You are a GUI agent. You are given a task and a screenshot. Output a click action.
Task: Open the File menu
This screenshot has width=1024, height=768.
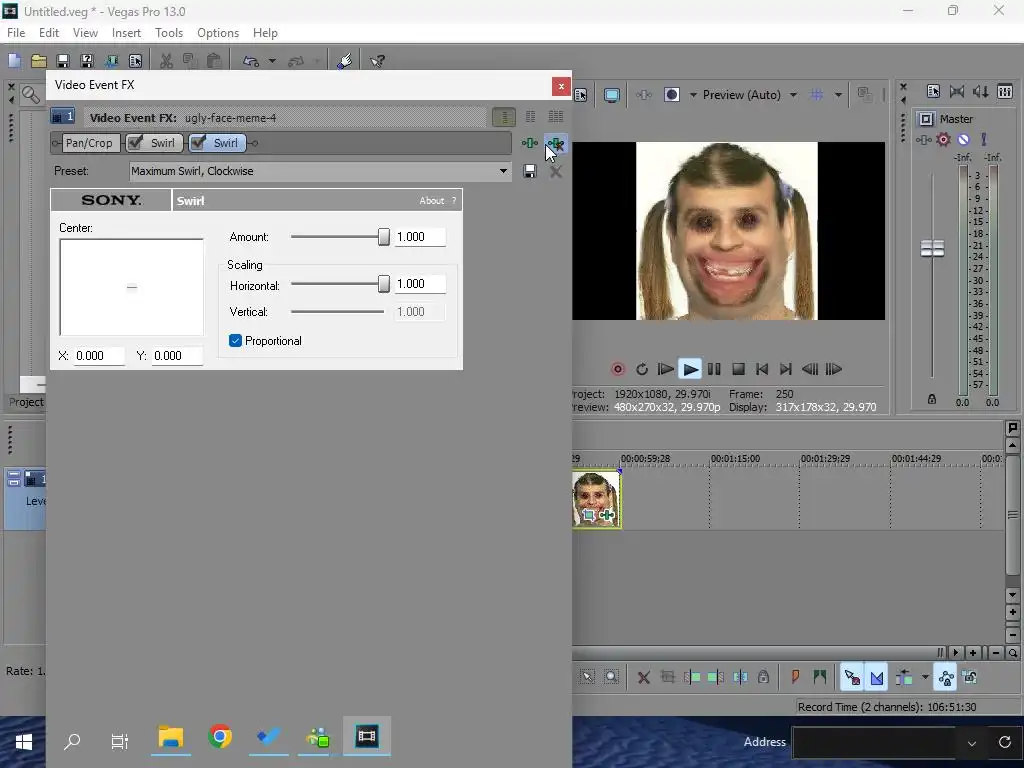coord(16,33)
